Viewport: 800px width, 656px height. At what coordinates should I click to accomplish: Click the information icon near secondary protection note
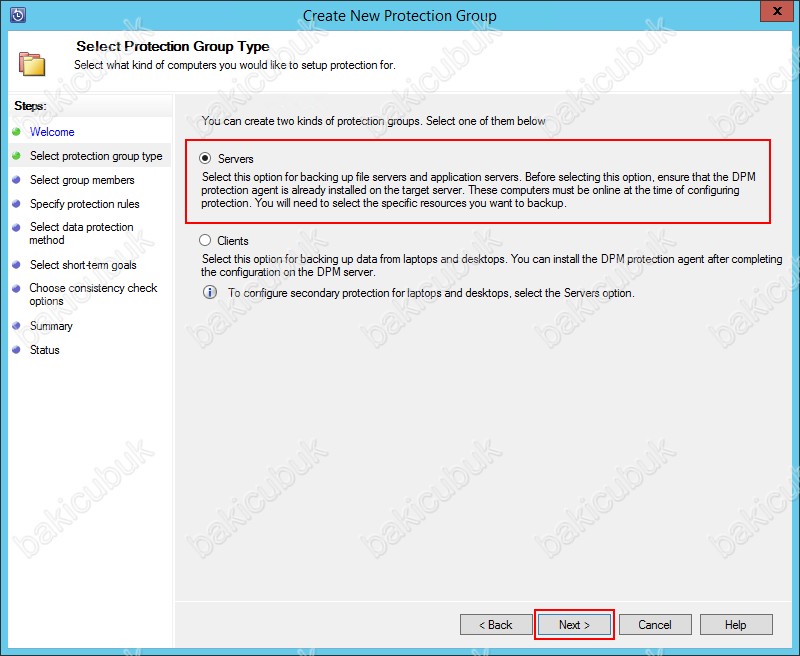[x=210, y=292]
